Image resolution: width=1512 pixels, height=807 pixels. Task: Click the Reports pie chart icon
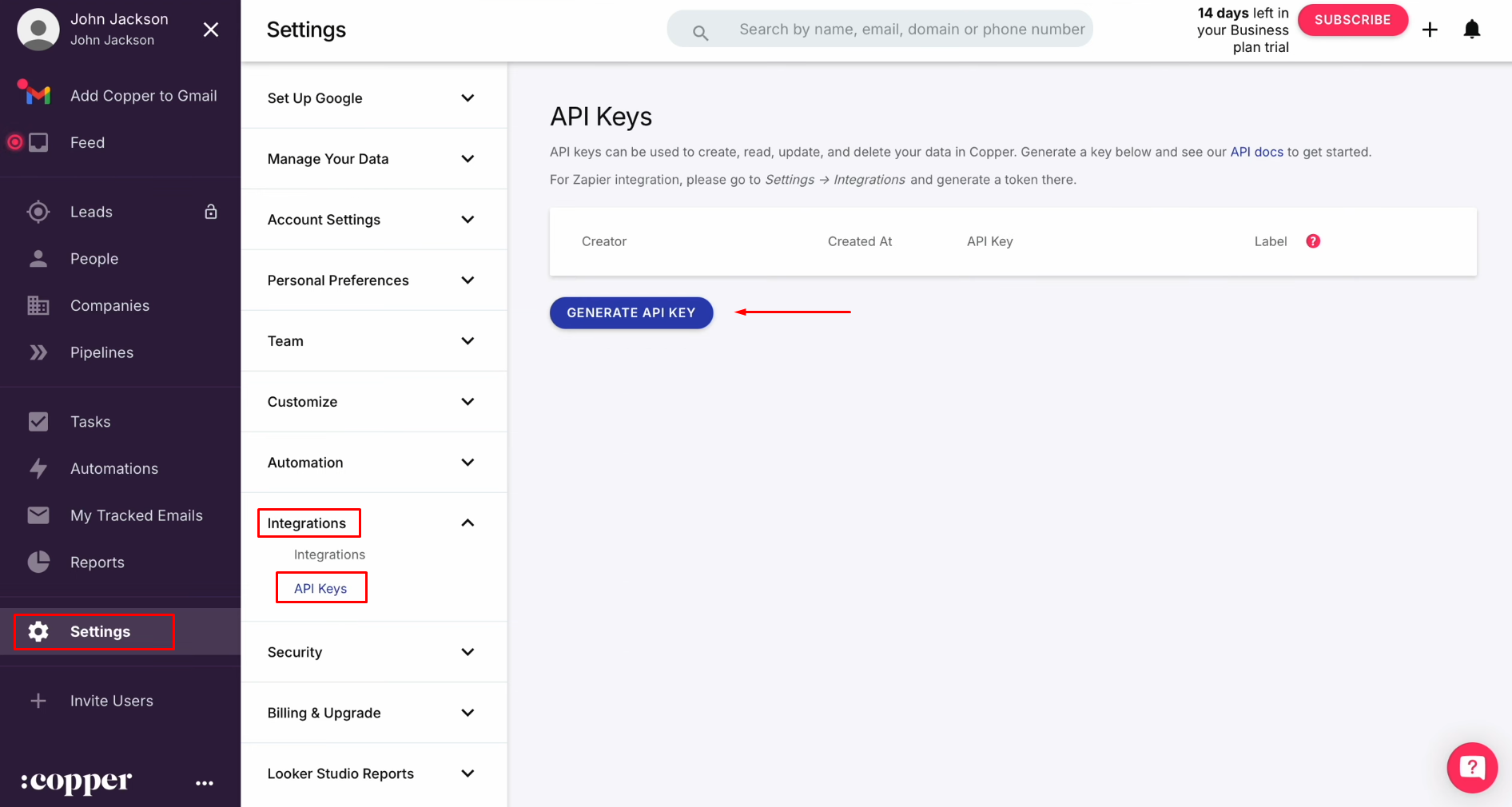[38, 563]
